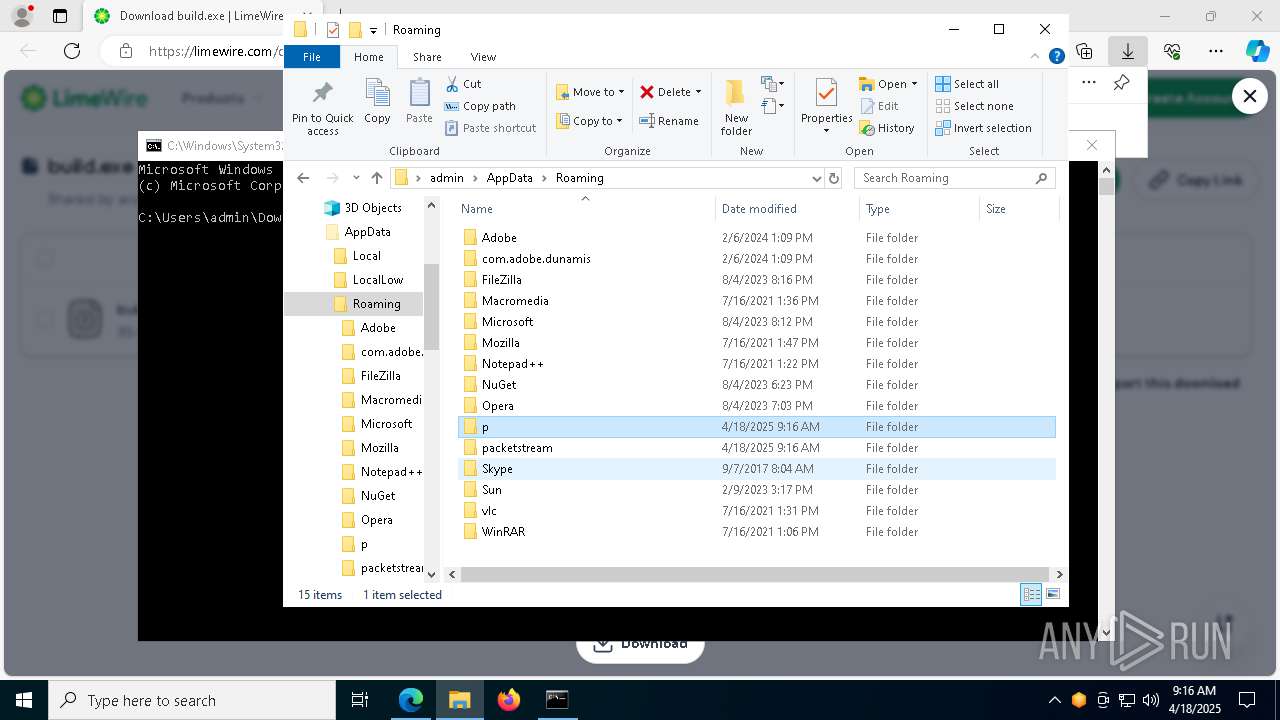Image resolution: width=1280 pixels, height=720 pixels.
Task: Show hidden system tray icons
Action: pyautogui.click(x=1055, y=700)
